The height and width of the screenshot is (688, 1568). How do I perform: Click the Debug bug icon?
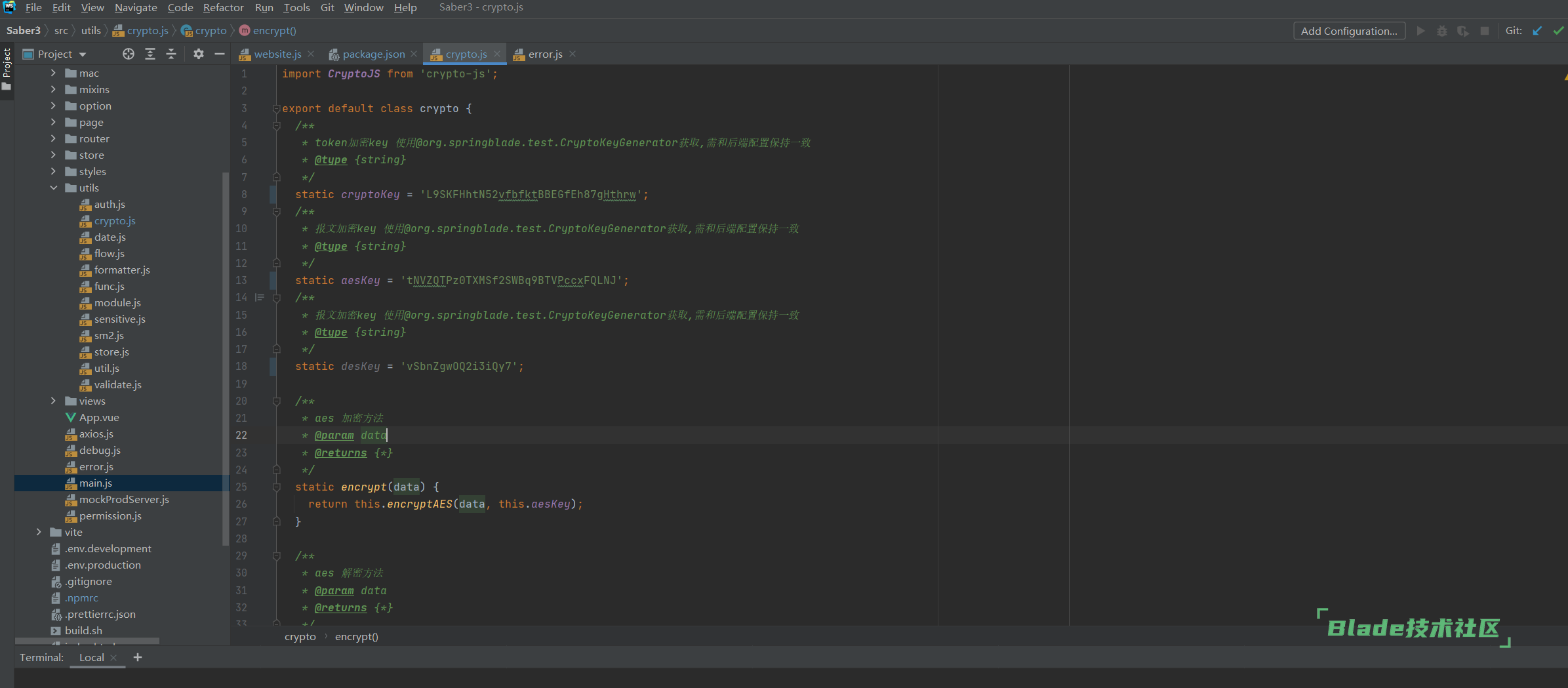pyautogui.click(x=1441, y=31)
